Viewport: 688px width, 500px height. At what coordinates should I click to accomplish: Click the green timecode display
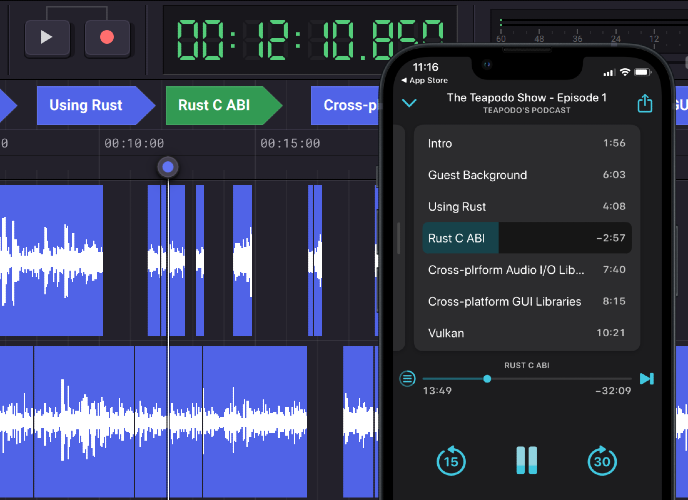click(309, 40)
